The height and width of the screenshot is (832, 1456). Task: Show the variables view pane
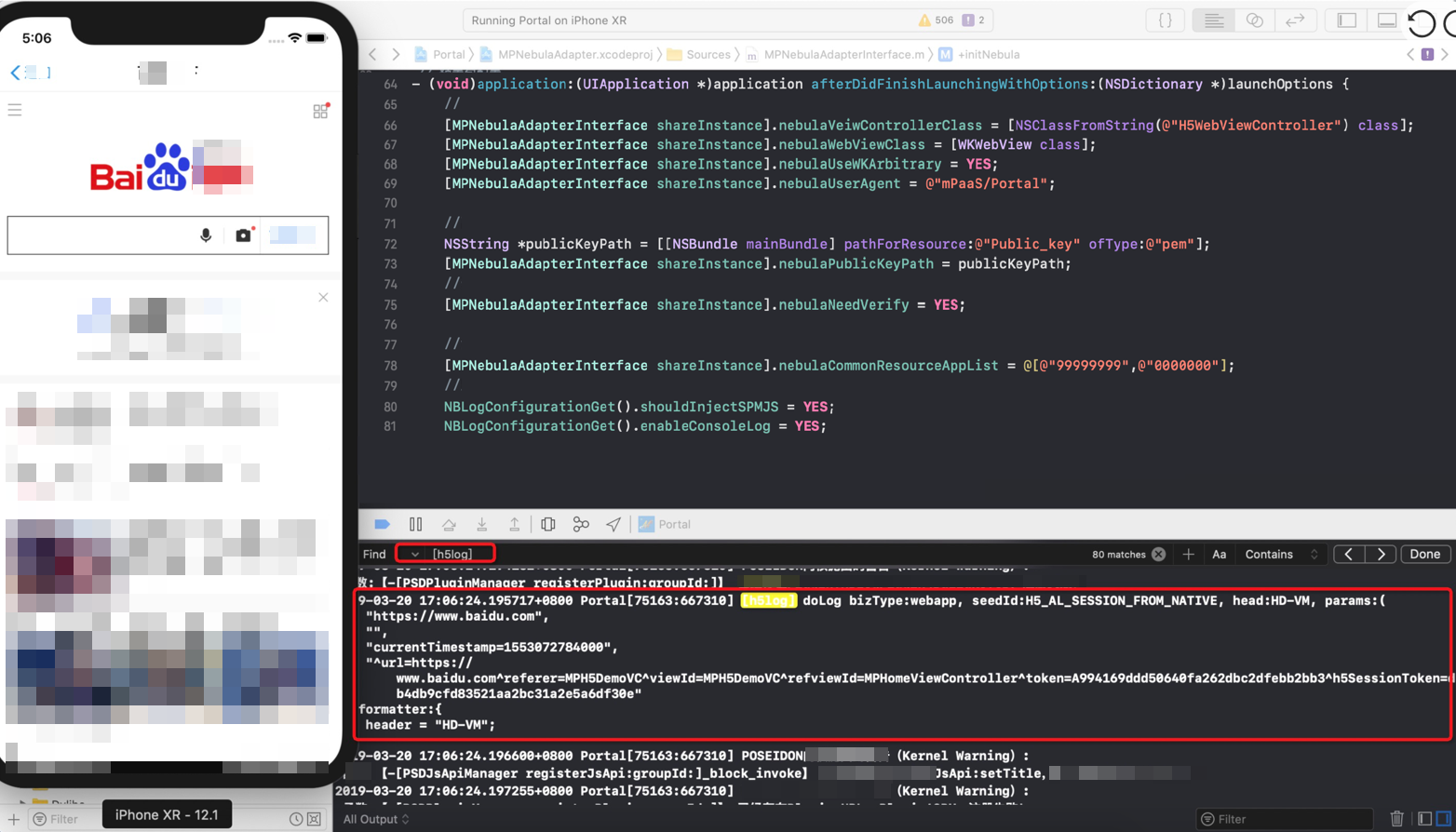click(1425, 819)
